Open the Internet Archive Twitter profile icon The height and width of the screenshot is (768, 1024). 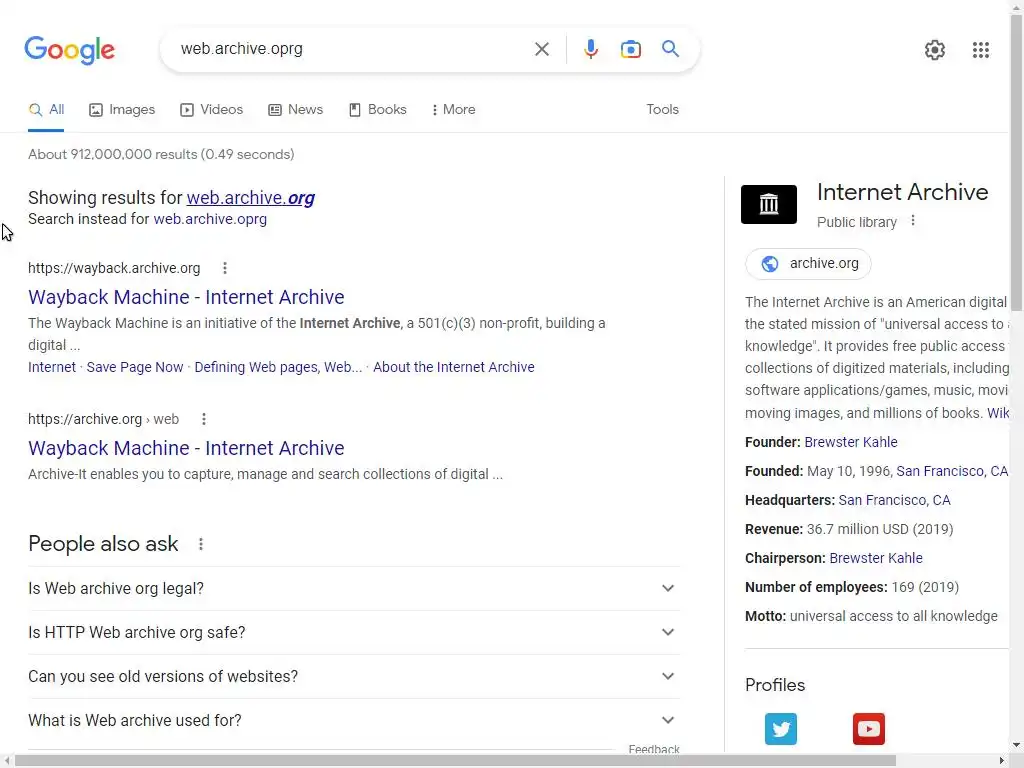point(780,729)
